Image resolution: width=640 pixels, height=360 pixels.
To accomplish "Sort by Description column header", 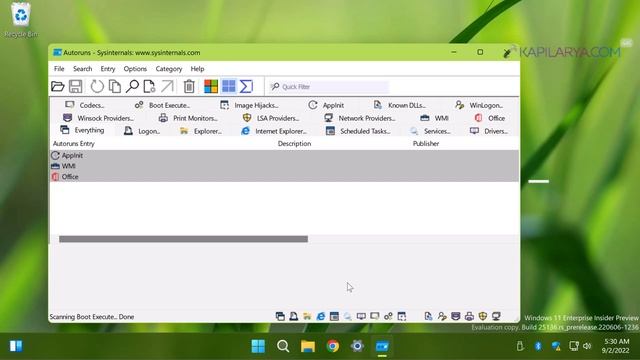I will tap(294, 144).
